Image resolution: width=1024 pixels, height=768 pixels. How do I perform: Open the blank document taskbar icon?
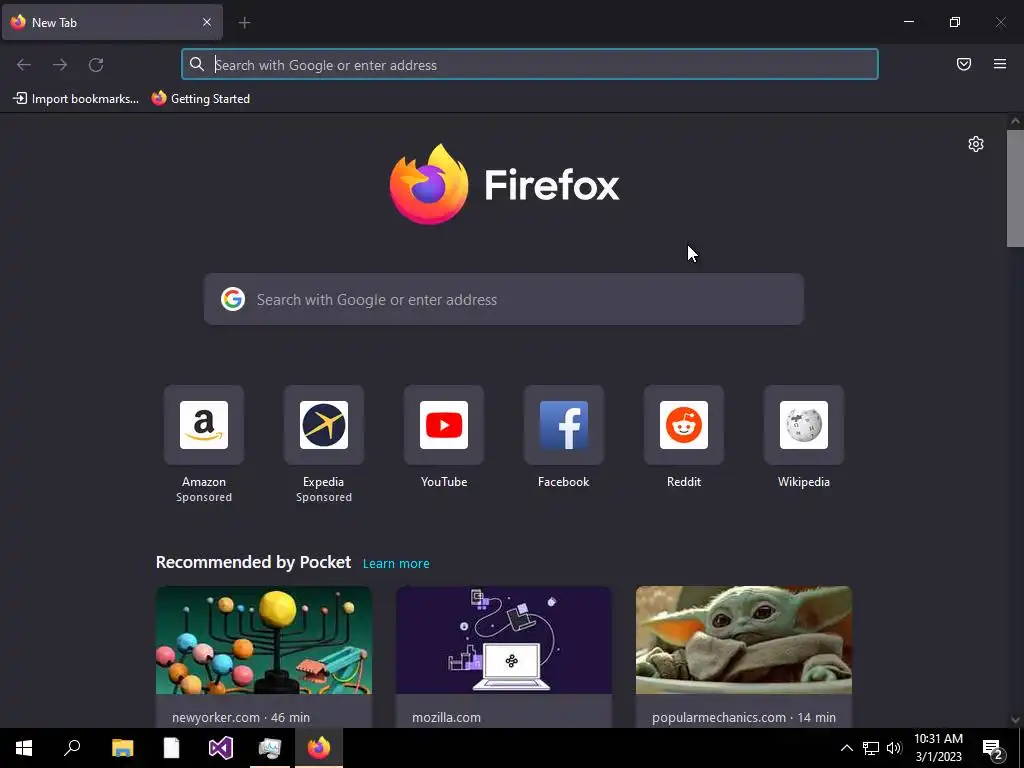coord(171,748)
